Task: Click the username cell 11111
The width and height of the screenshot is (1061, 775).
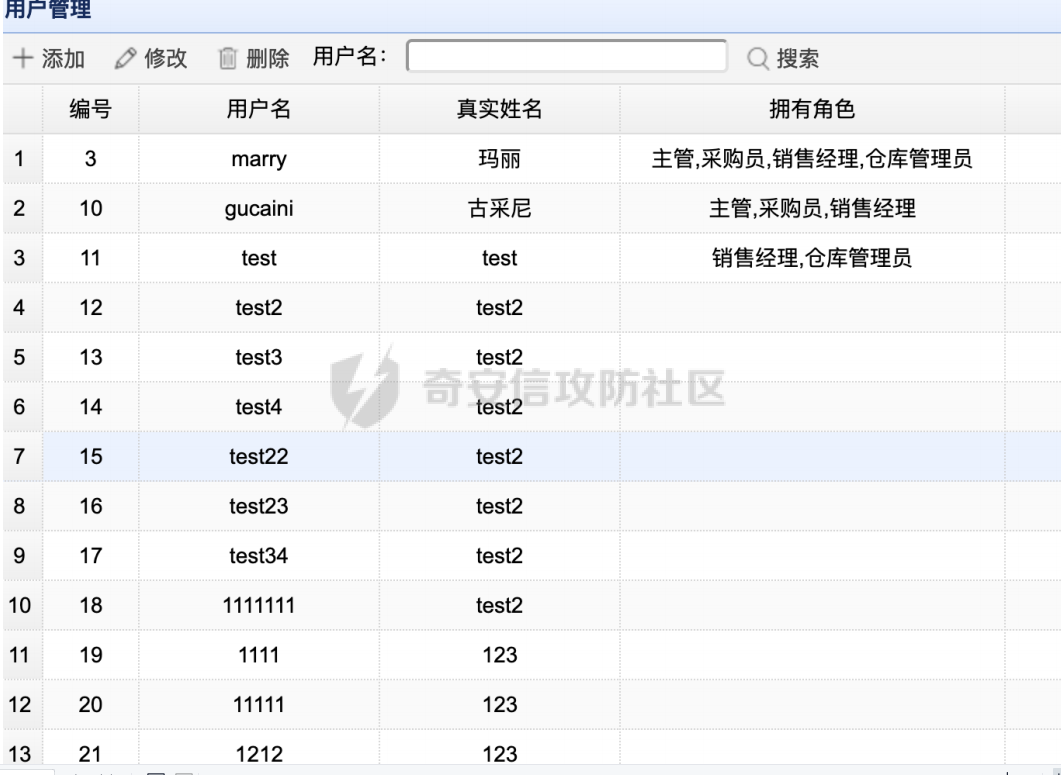Action: click(x=259, y=705)
